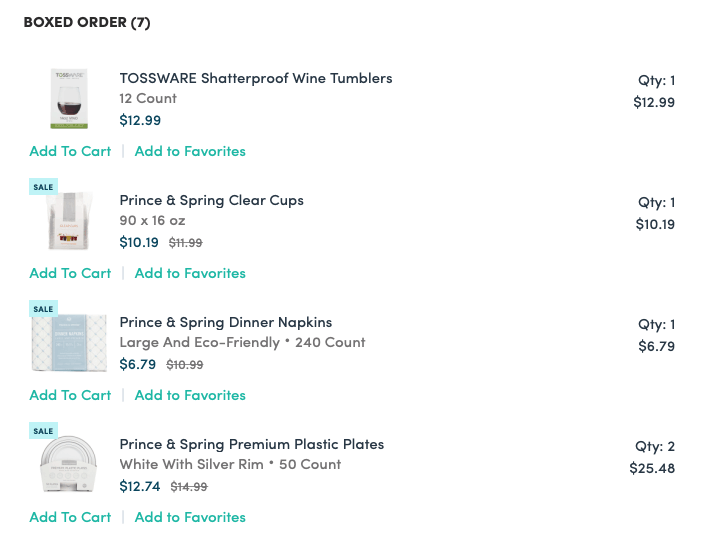This screenshot has height=535, width=716.
Task: Click the Dinner Napkins product image
Action: (x=69, y=343)
